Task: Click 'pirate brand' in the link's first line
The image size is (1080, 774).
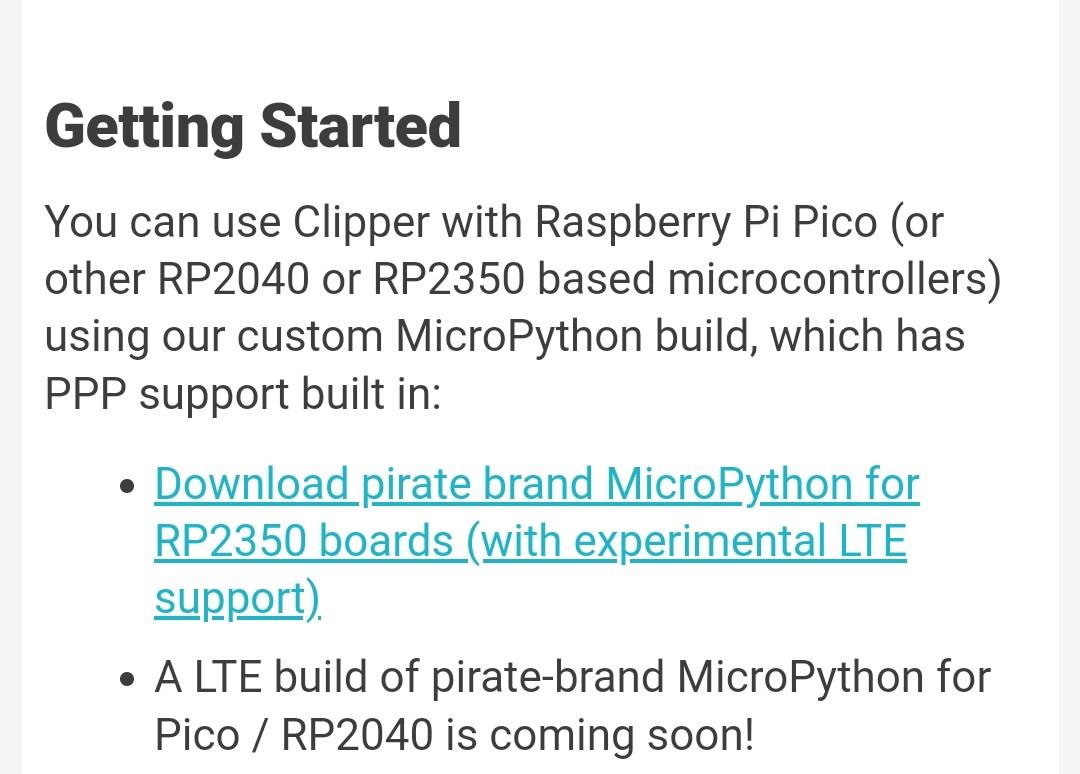Action: (477, 484)
